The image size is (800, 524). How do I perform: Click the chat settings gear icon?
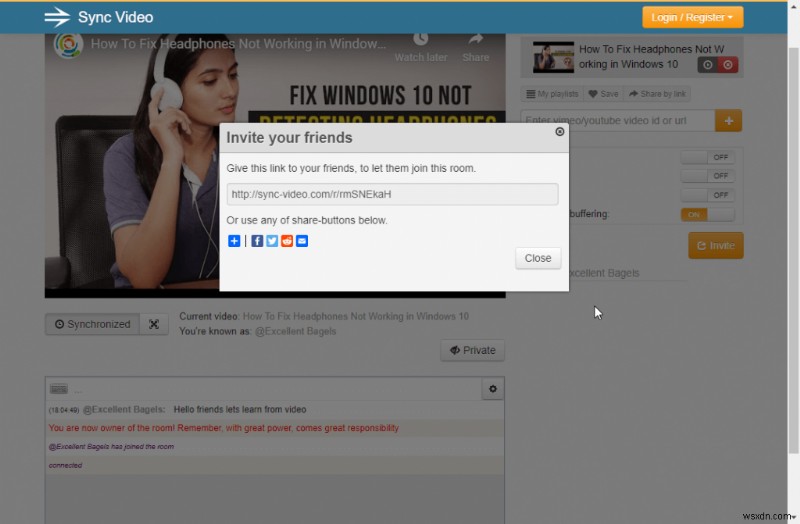click(492, 389)
